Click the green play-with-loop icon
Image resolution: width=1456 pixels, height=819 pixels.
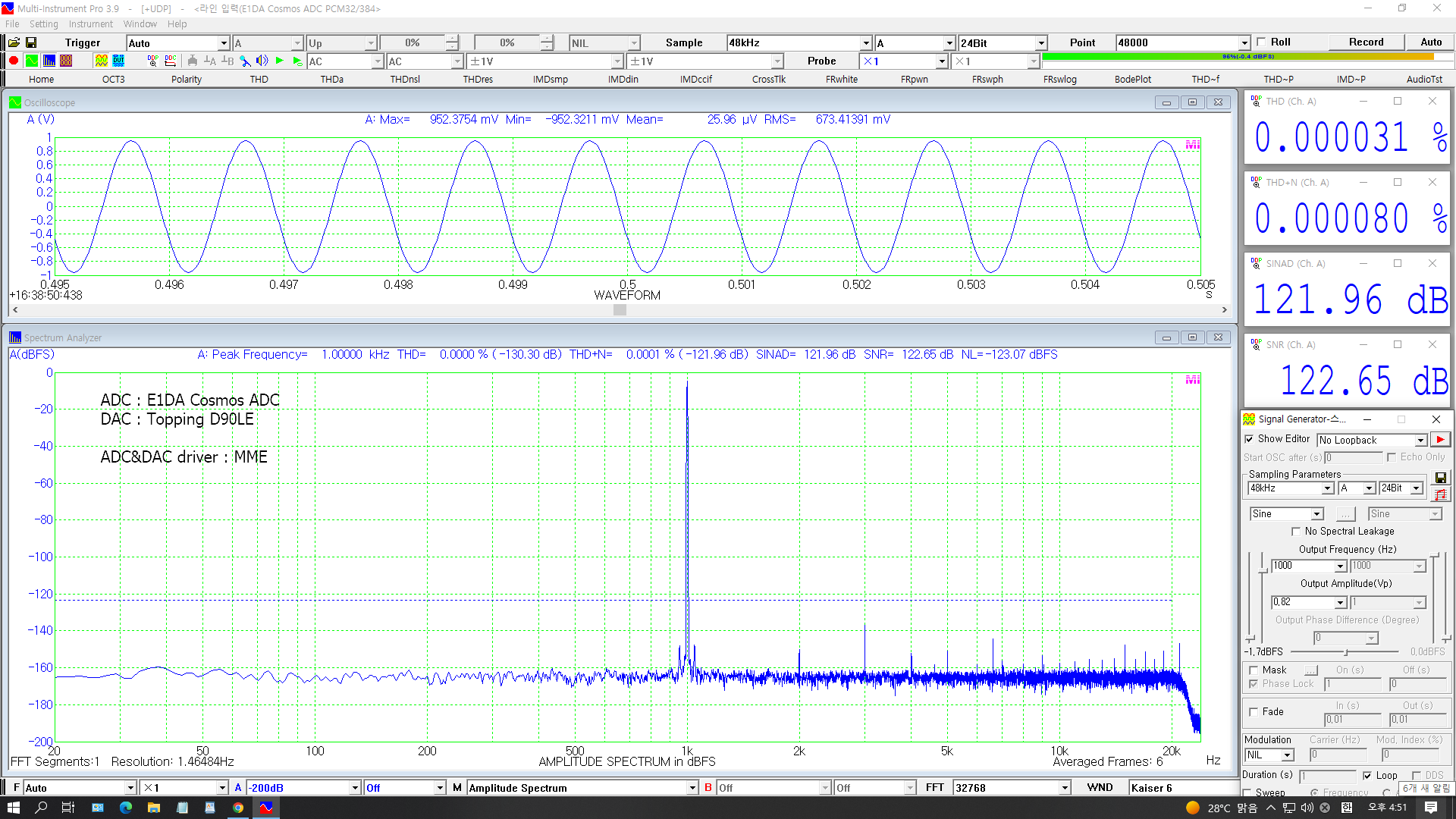(x=297, y=61)
